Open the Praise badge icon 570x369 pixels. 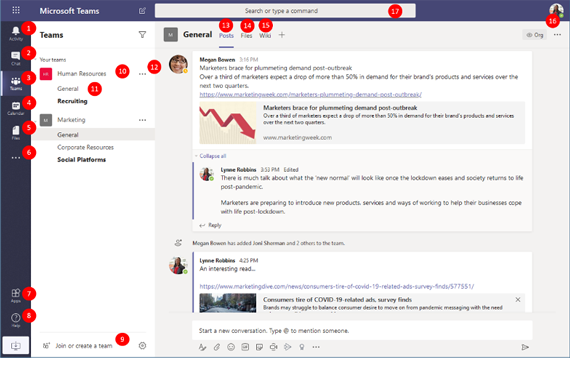(x=302, y=347)
